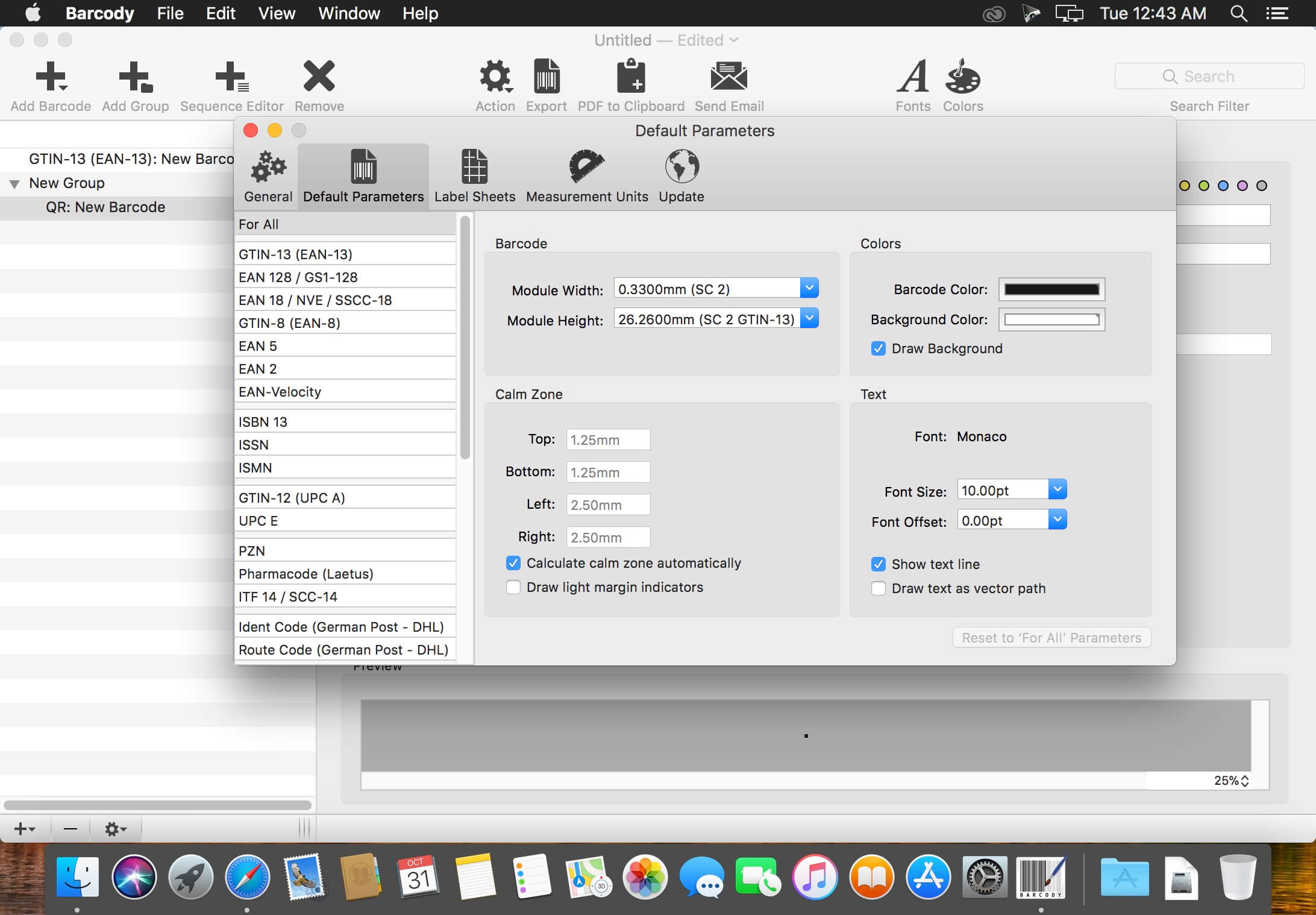Open System Preferences from the Dock
This screenshot has width=1316, height=915.
(x=985, y=876)
